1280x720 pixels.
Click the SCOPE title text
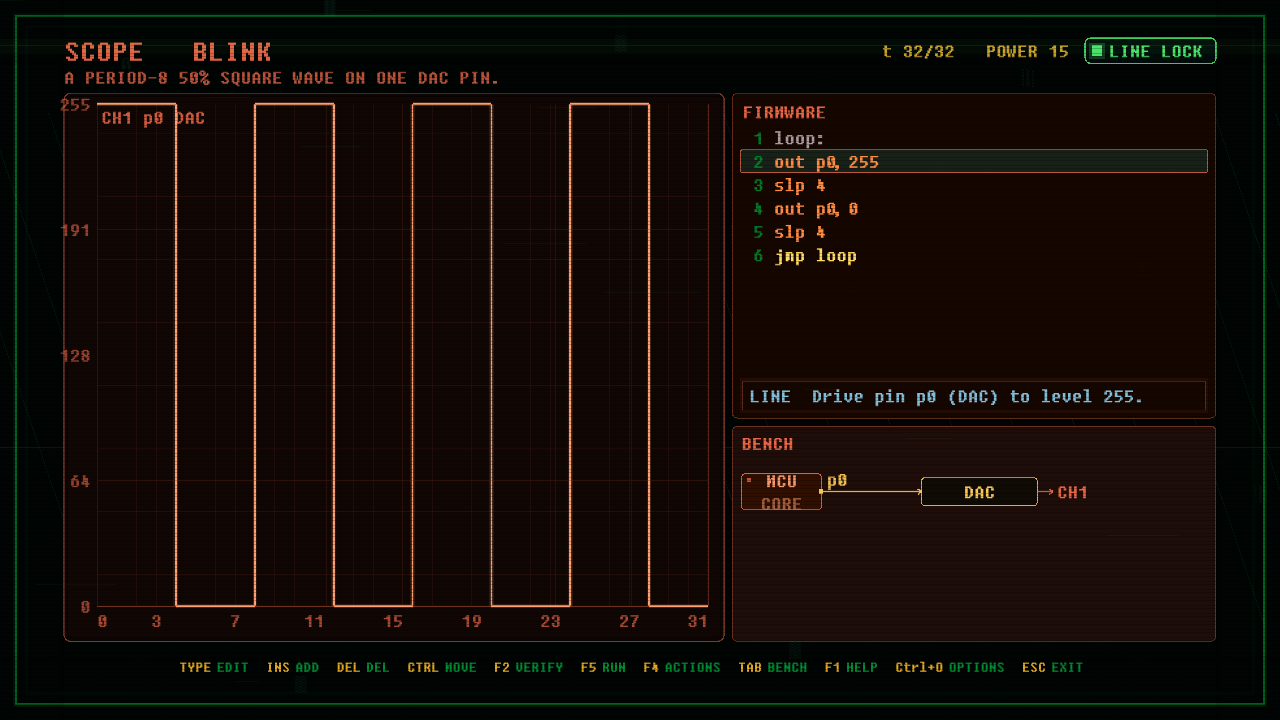(x=104, y=52)
